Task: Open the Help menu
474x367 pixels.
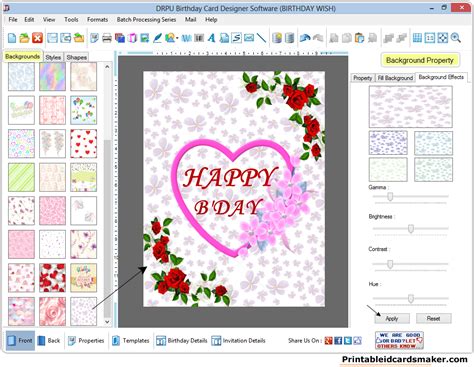Action: pyautogui.click(x=211, y=20)
